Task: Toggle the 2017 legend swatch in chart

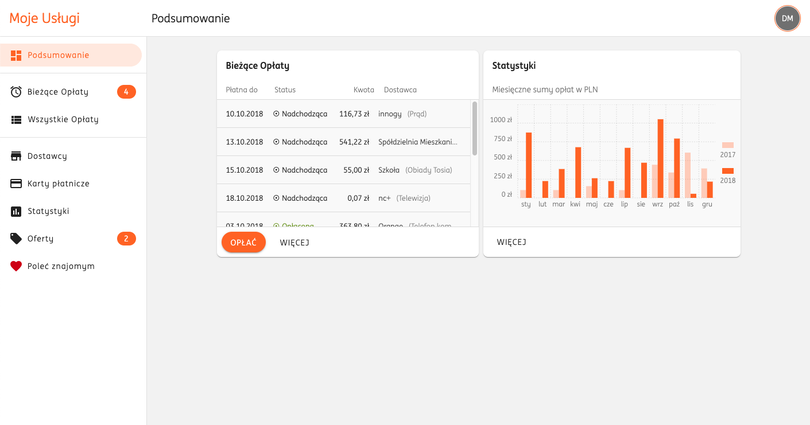Action: [x=728, y=145]
